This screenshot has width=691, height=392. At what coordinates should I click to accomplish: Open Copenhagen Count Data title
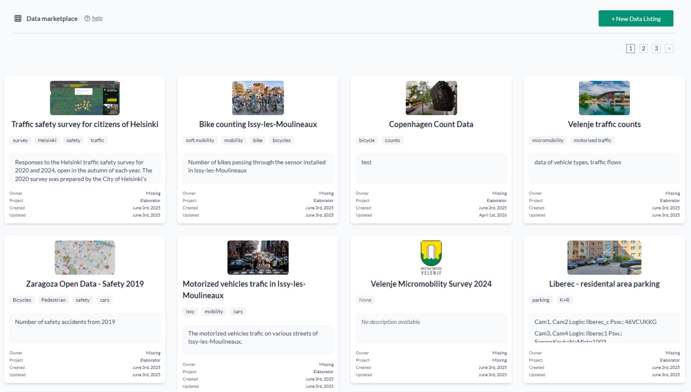(431, 125)
